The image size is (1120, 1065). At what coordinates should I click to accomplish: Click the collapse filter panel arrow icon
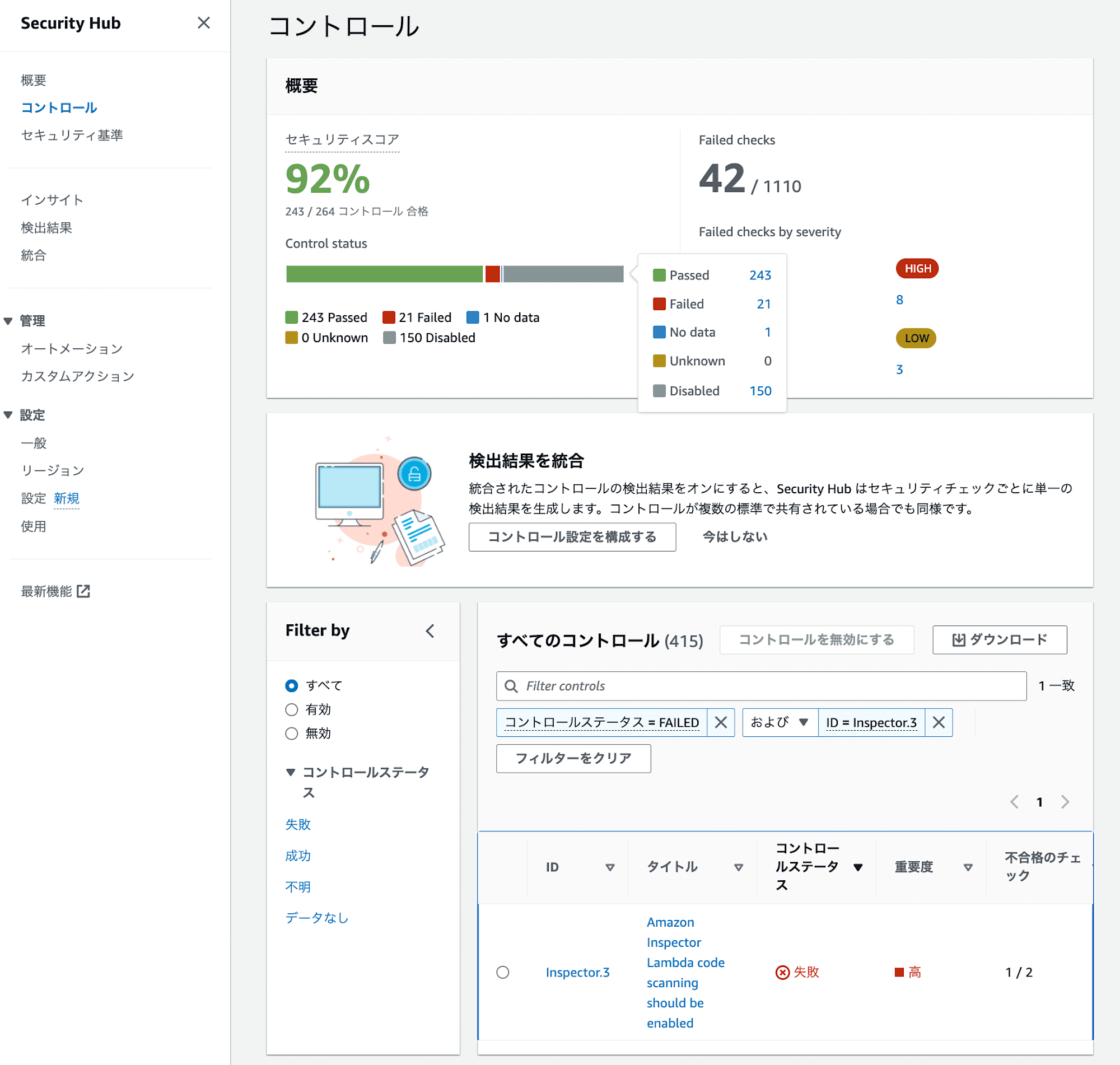click(x=430, y=630)
